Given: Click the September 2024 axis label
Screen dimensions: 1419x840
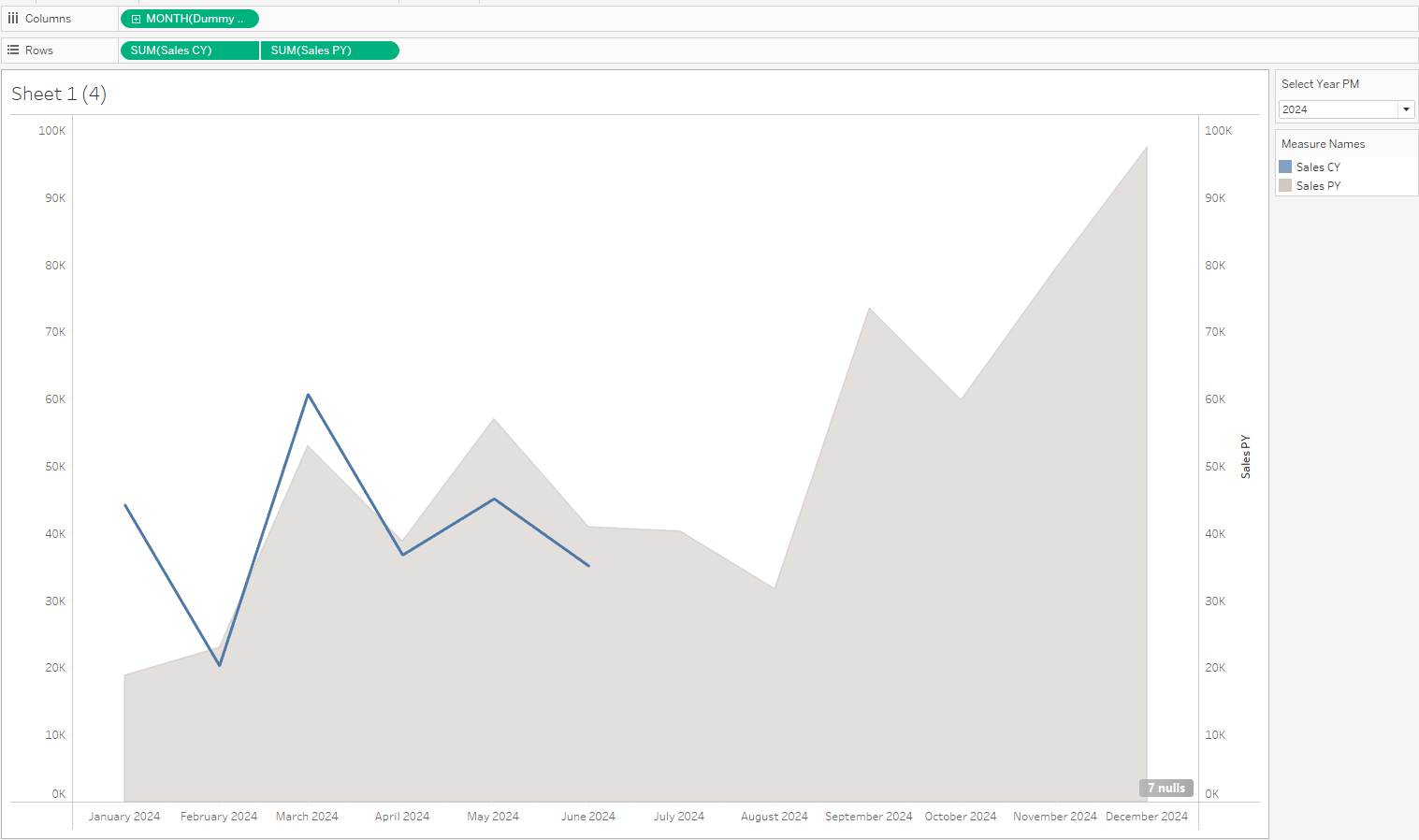Looking at the screenshot, I should tap(869, 817).
